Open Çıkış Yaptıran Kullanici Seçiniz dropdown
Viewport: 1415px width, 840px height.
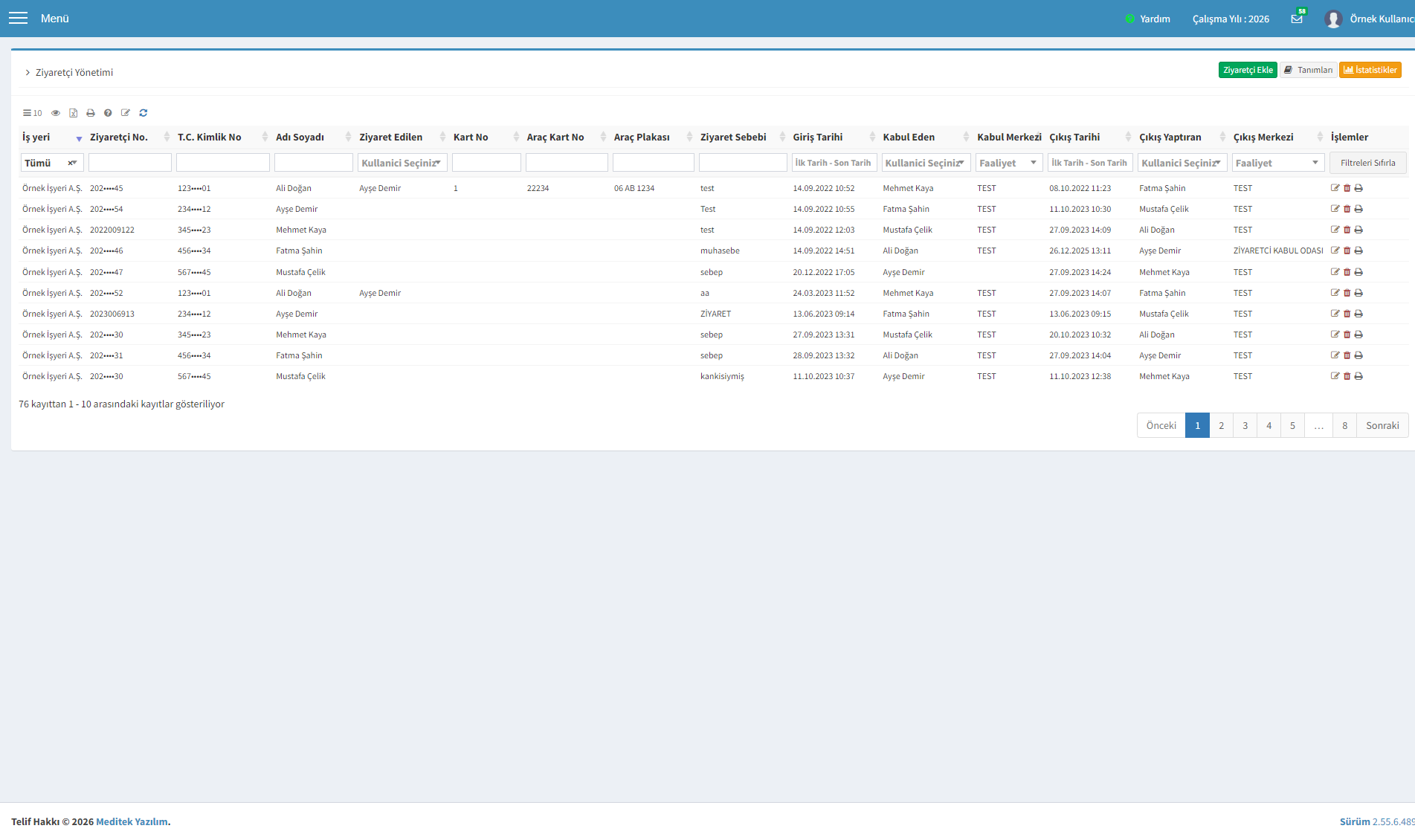tap(1182, 163)
